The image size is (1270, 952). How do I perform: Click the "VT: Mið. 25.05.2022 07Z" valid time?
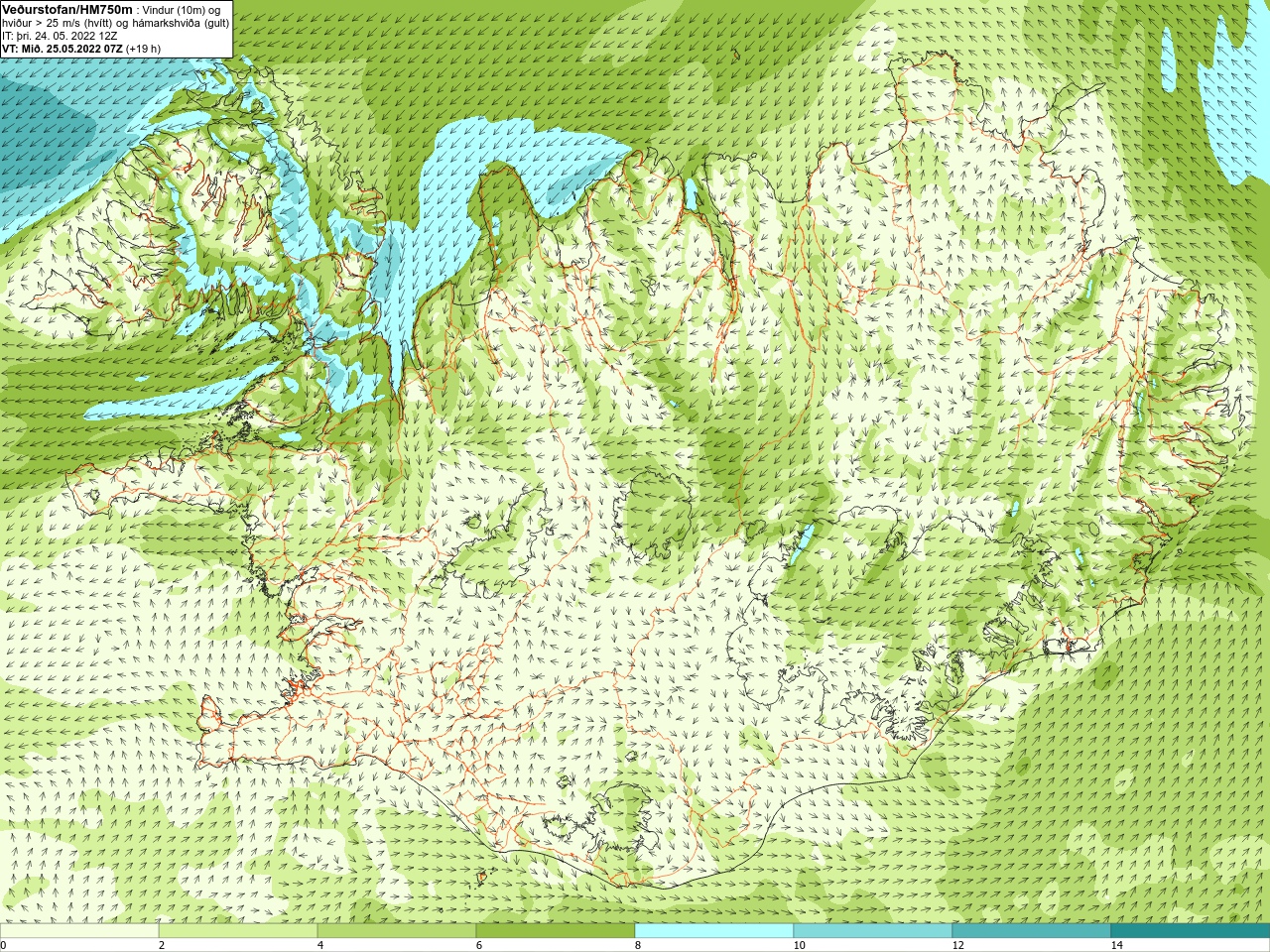coord(63,49)
